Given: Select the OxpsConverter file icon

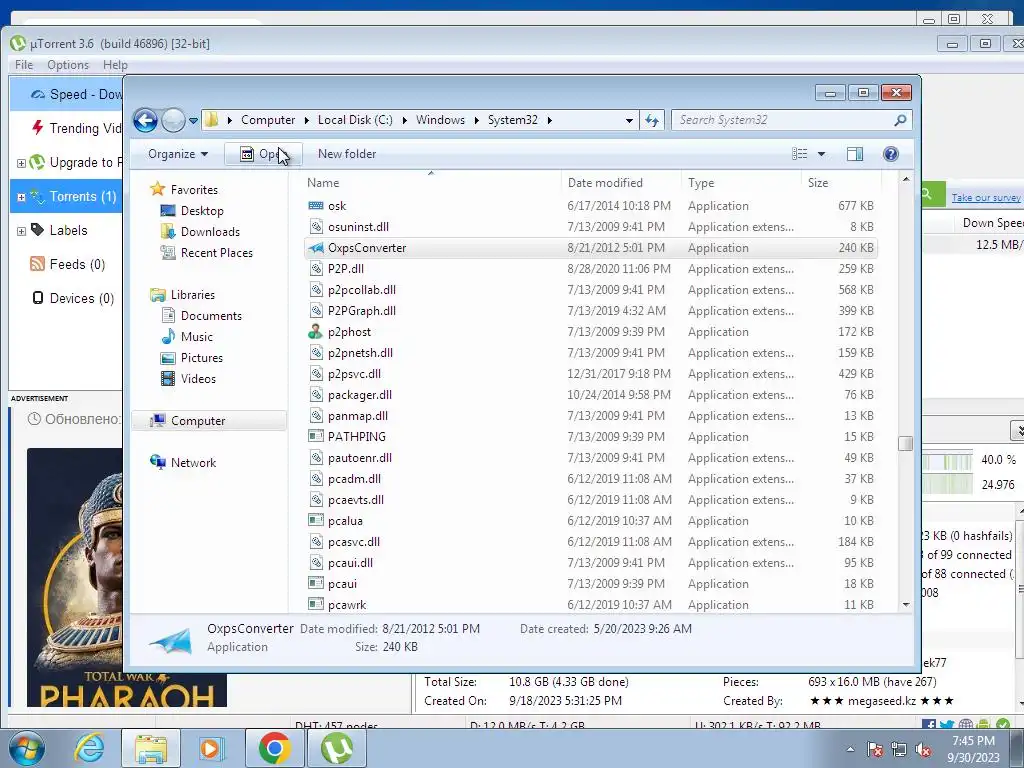Looking at the screenshot, I should point(315,248).
